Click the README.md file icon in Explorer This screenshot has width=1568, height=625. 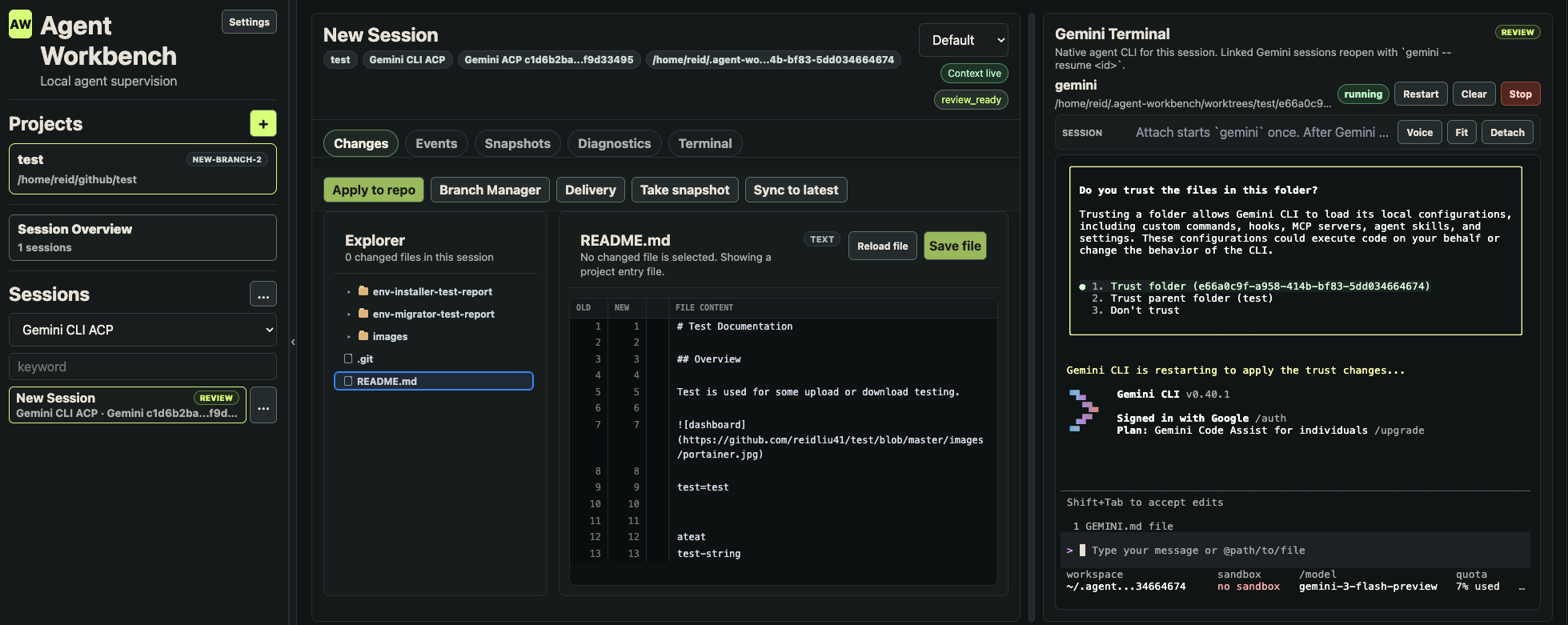(348, 381)
